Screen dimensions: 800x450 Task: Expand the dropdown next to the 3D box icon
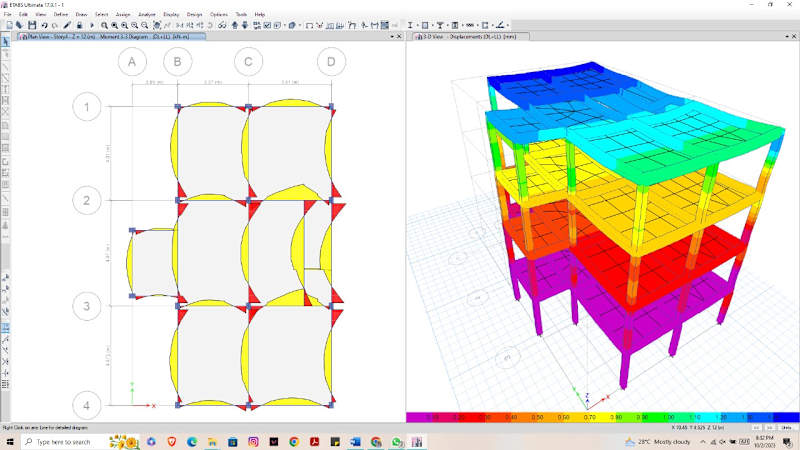301,25
